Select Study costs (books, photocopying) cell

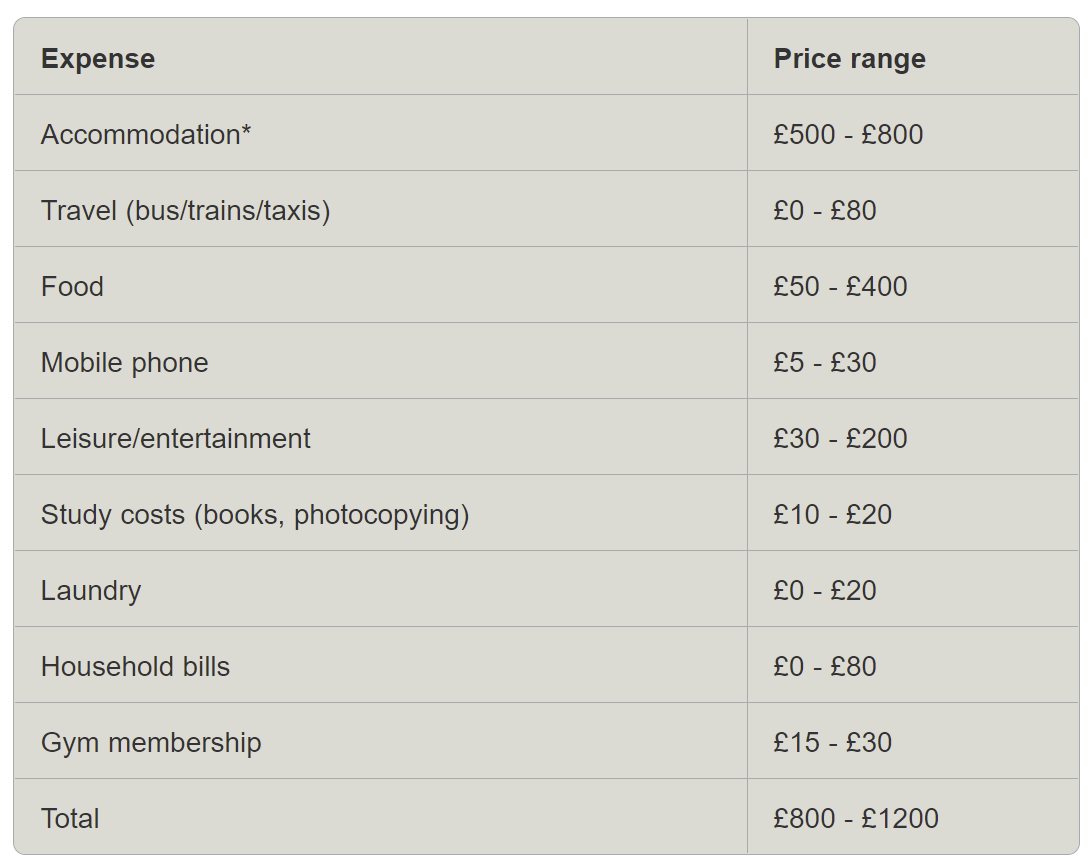380,512
